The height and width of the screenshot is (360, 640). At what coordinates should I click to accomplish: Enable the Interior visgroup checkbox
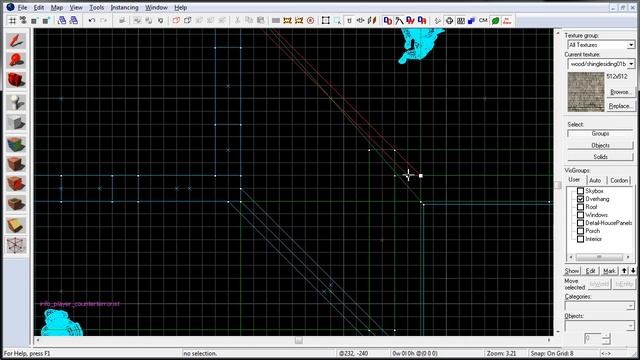click(x=580, y=239)
